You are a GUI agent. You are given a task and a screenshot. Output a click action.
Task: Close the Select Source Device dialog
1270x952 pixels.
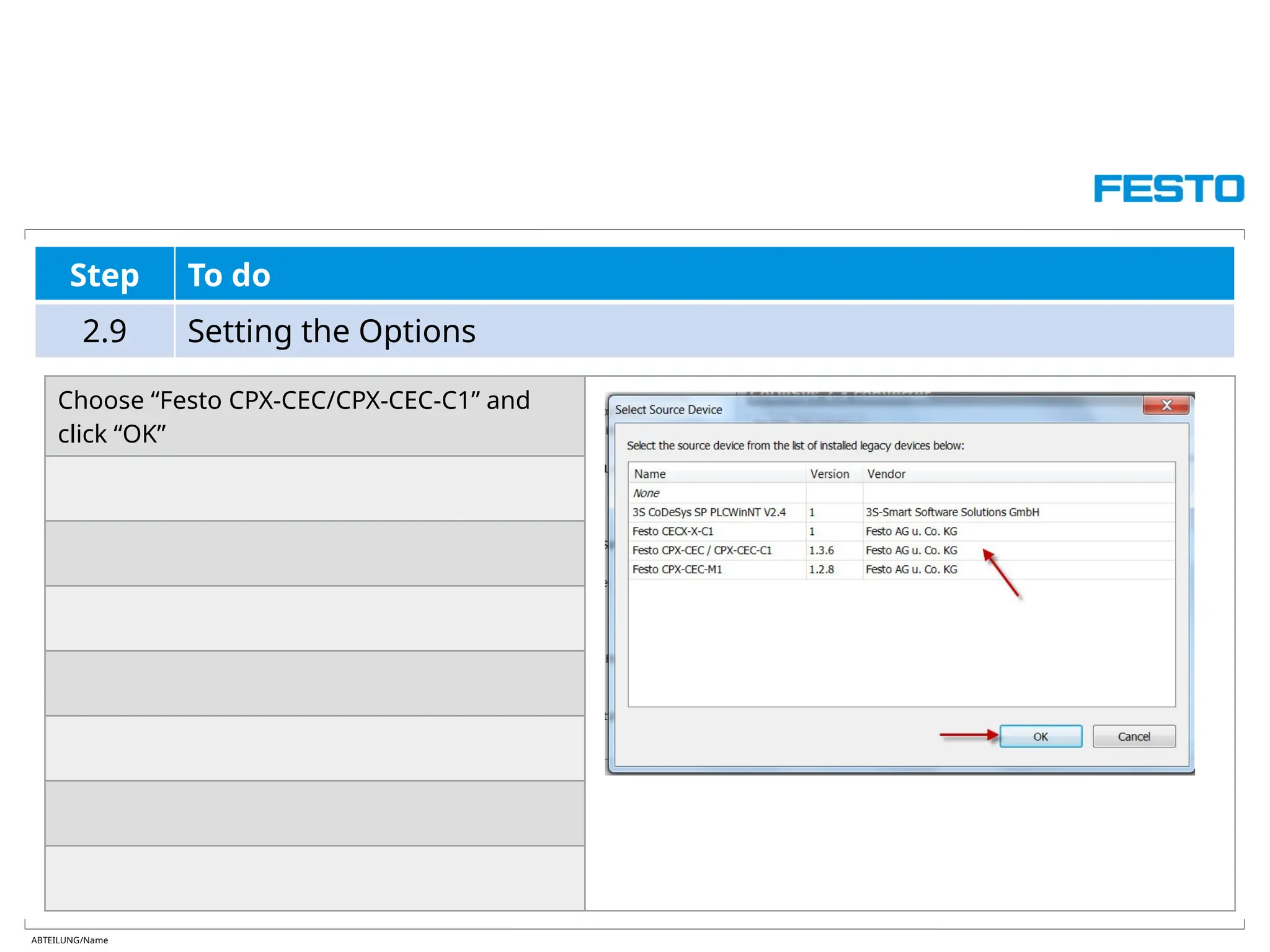1166,405
